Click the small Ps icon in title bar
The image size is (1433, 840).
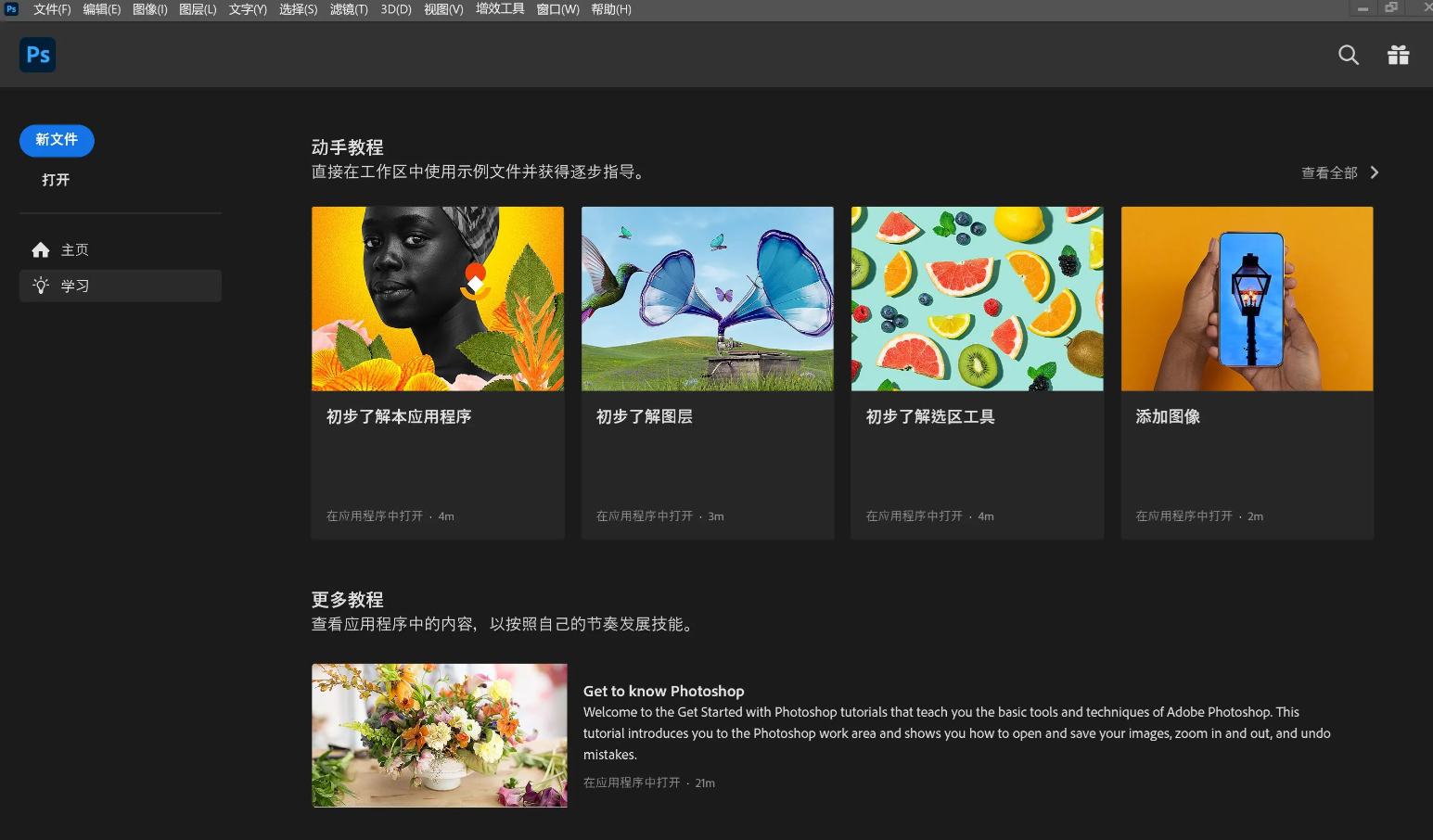coord(11,9)
